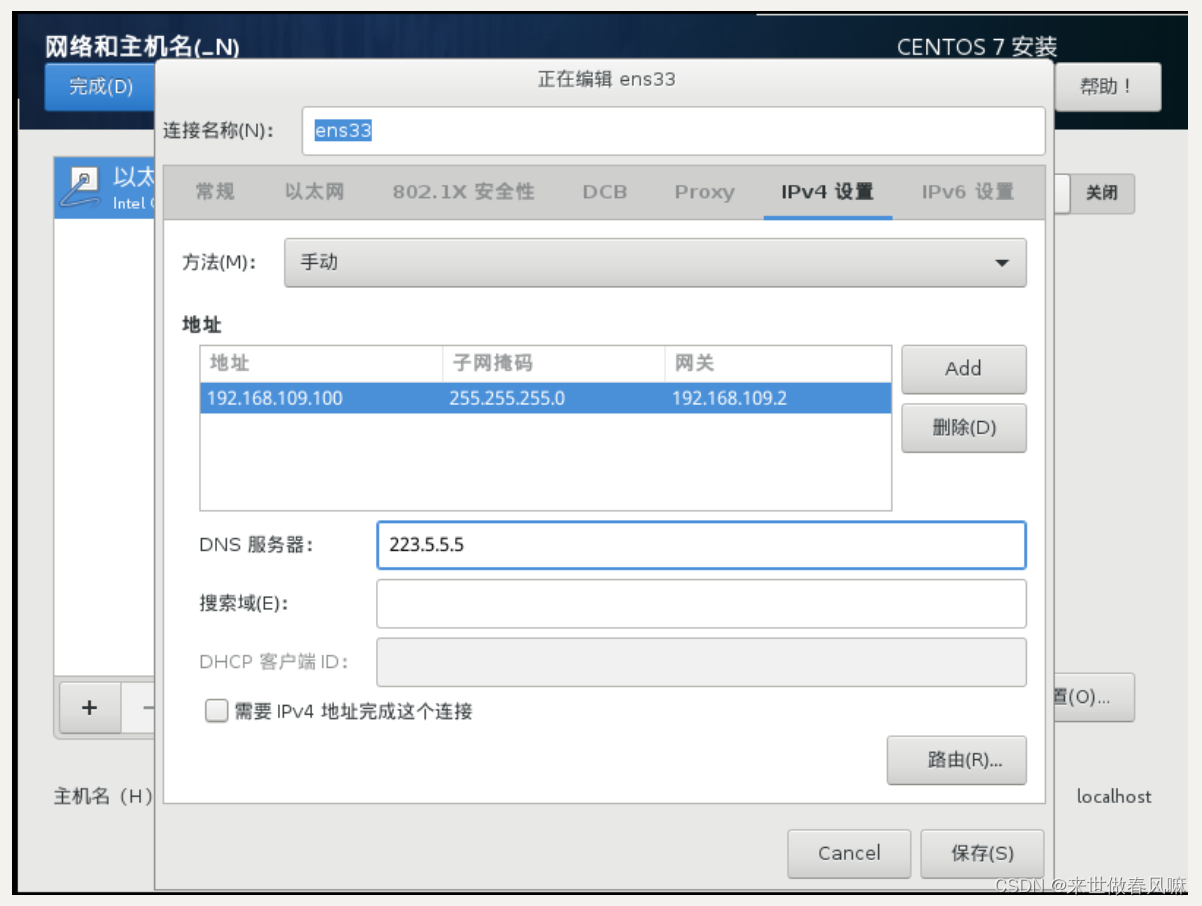Screen dimensions: 1202x906
Task: Open the Proxy tab
Action: click(704, 192)
